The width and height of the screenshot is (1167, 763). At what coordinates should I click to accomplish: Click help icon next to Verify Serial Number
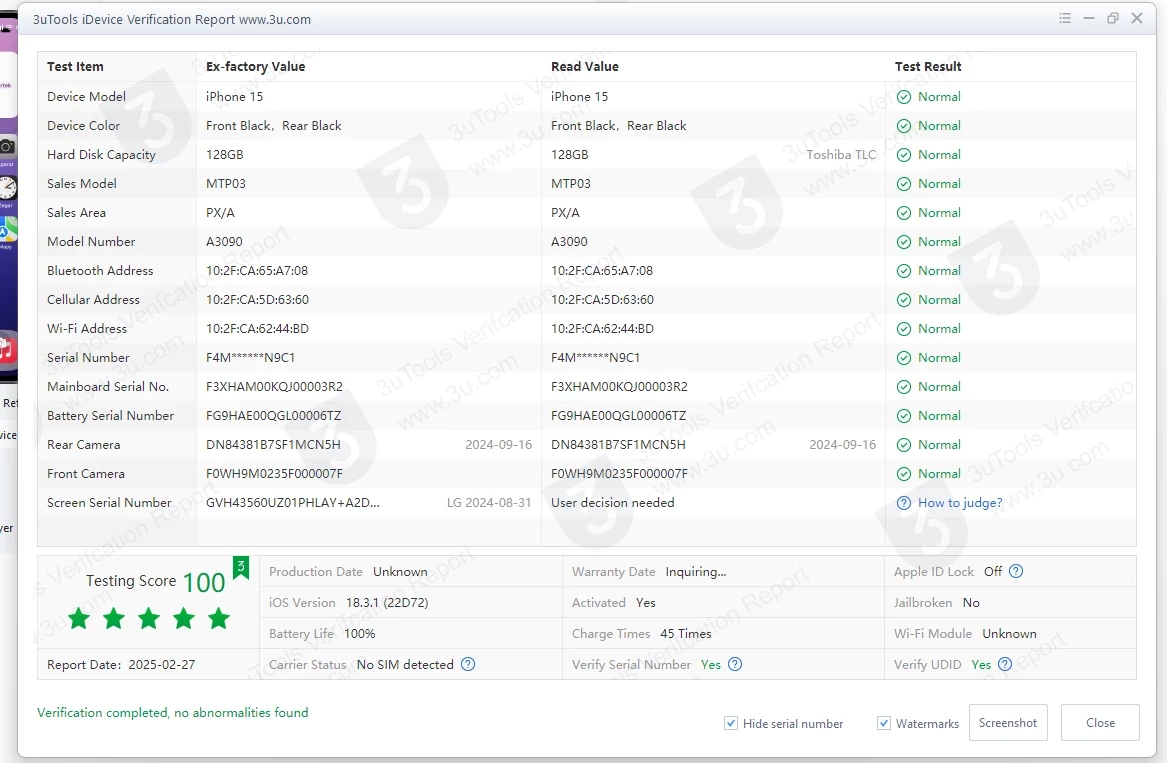pyautogui.click(x=735, y=664)
